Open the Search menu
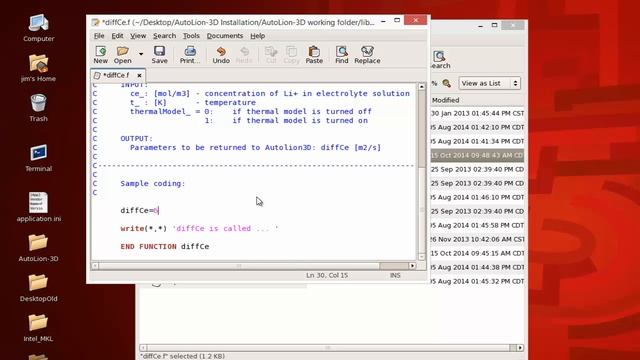Viewport: 640px width, 360px height. (164, 36)
